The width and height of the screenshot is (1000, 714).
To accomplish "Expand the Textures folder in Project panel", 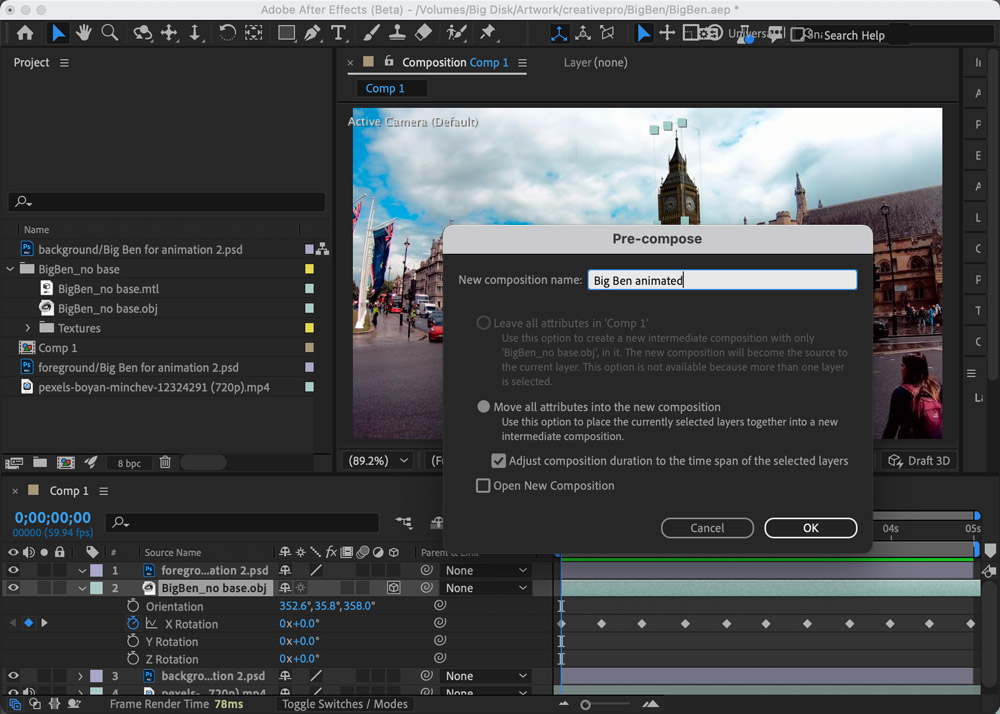I will pyautogui.click(x=28, y=328).
